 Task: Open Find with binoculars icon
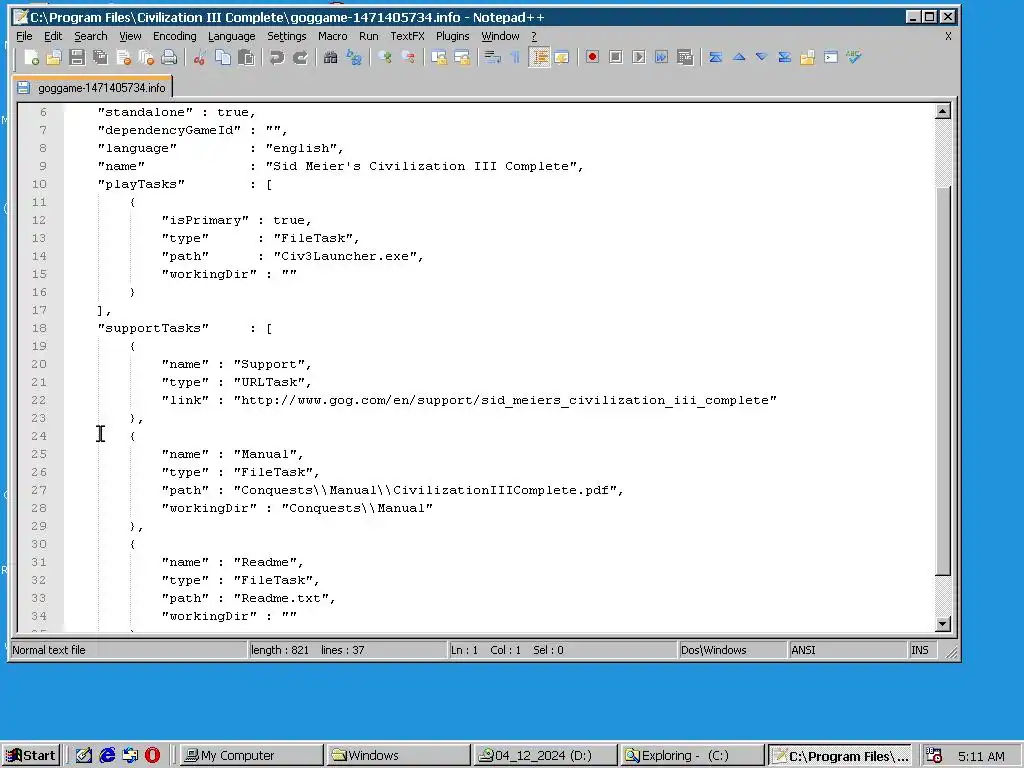click(330, 57)
